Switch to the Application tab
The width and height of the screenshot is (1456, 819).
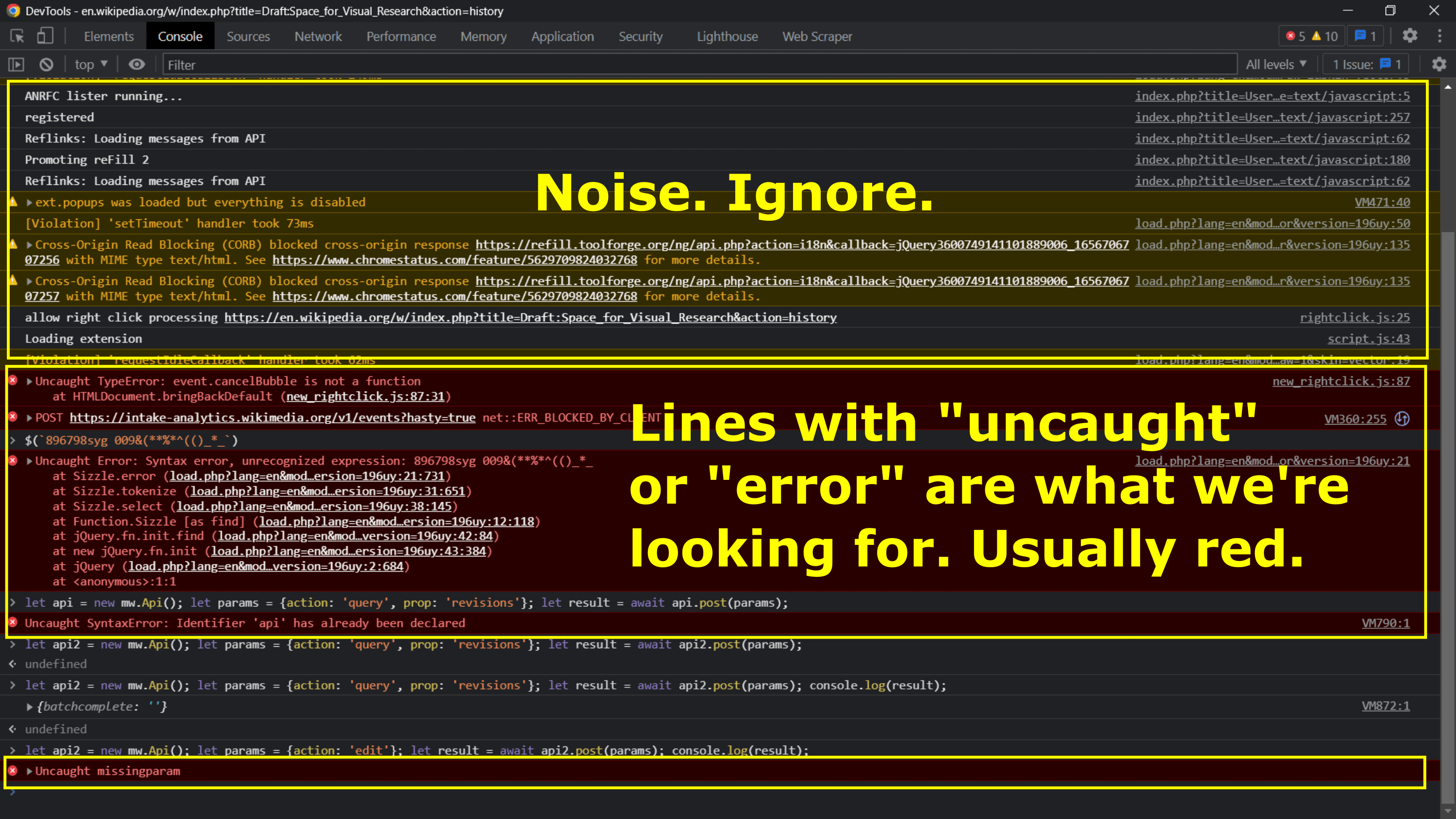tap(563, 36)
